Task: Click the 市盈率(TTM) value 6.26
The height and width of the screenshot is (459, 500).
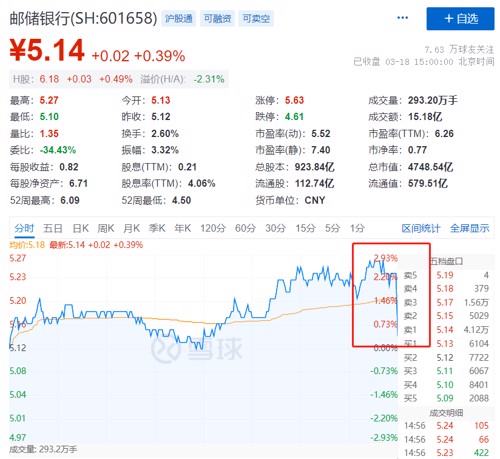Action: 444,134
